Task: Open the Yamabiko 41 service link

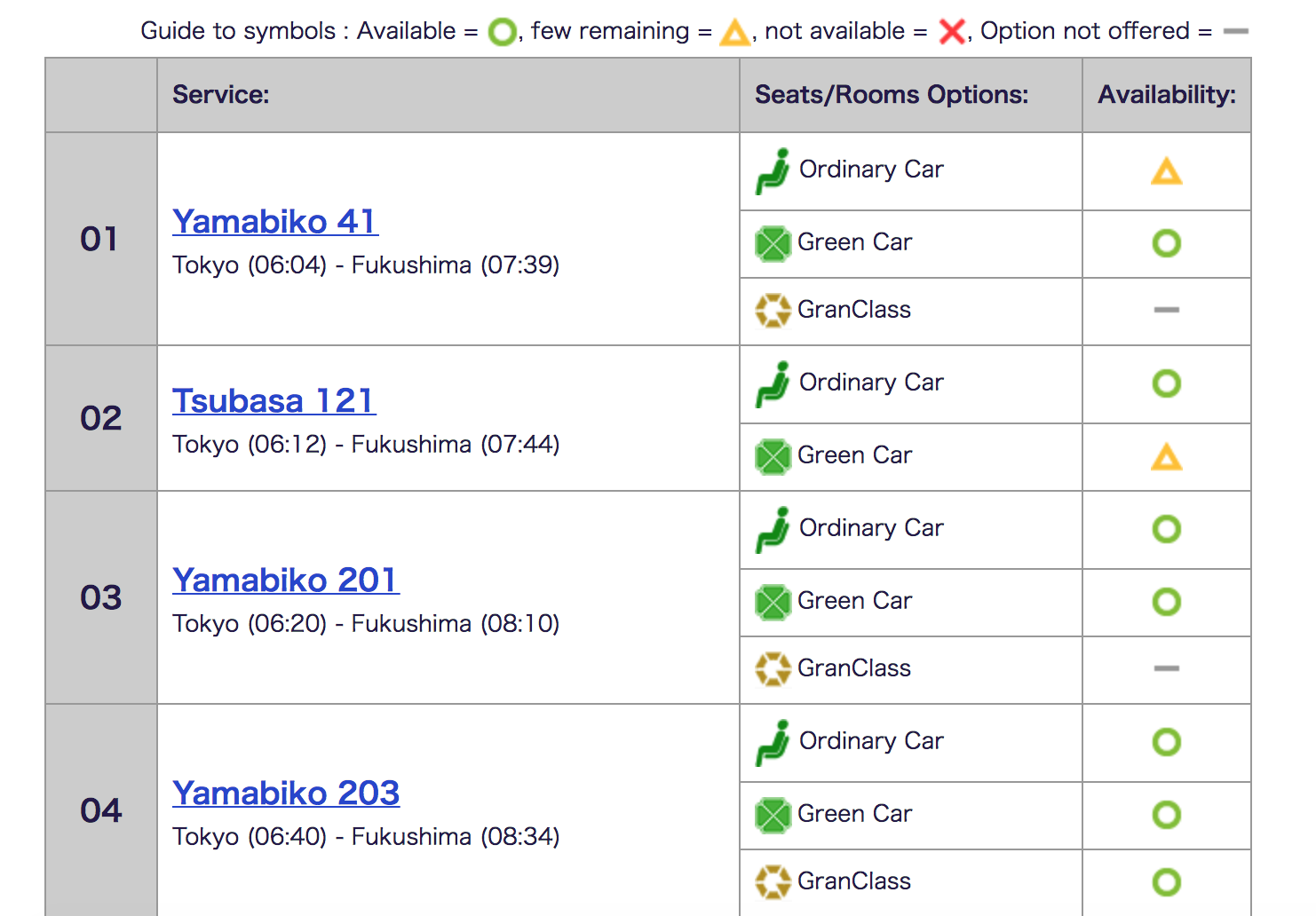Action: [x=275, y=222]
